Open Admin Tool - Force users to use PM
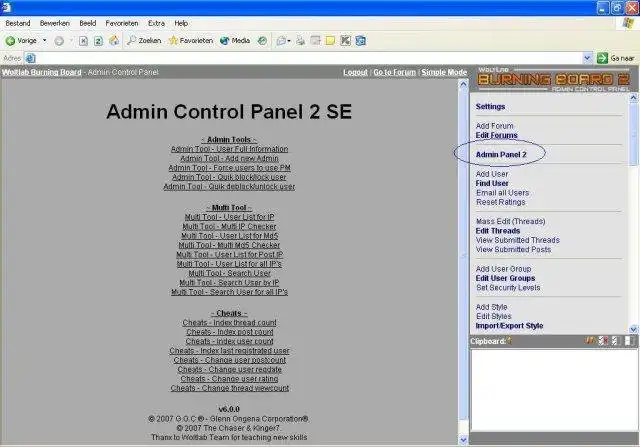This screenshot has height=447, width=640. [229, 168]
